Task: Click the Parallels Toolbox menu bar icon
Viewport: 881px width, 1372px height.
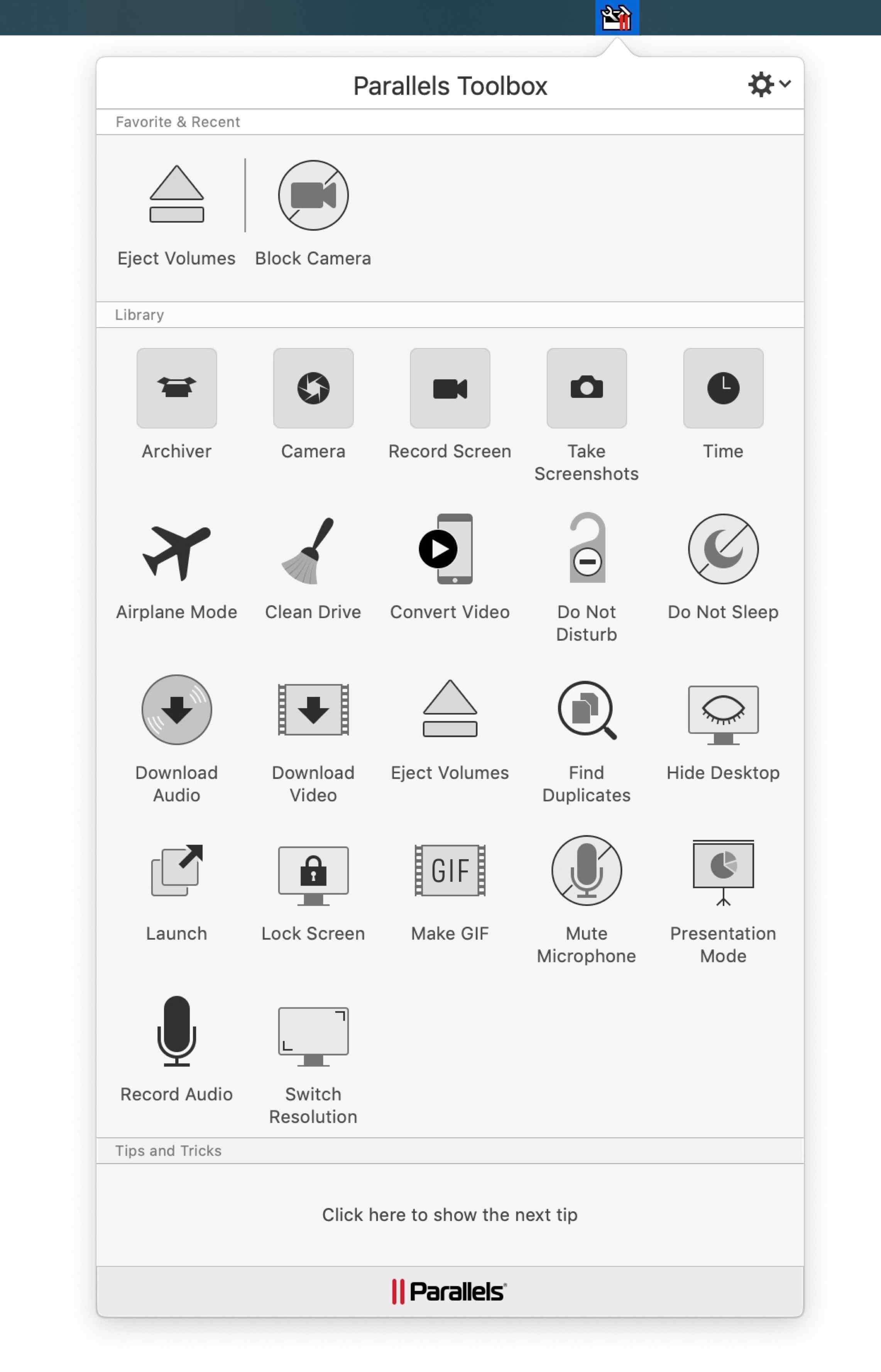Action: click(x=617, y=17)
